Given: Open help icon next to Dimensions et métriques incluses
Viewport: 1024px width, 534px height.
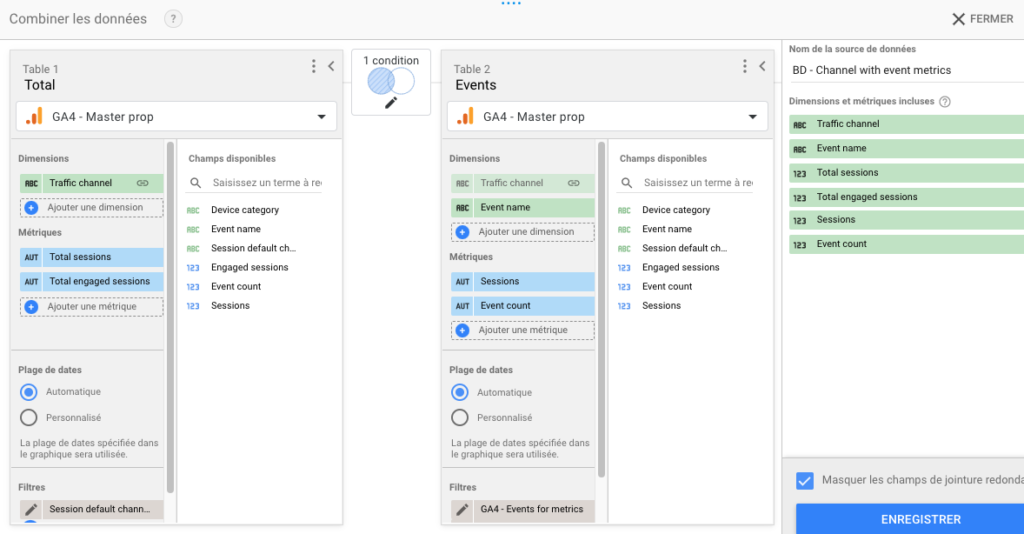Looking at the screenshot, I should (x=944, y=102).
